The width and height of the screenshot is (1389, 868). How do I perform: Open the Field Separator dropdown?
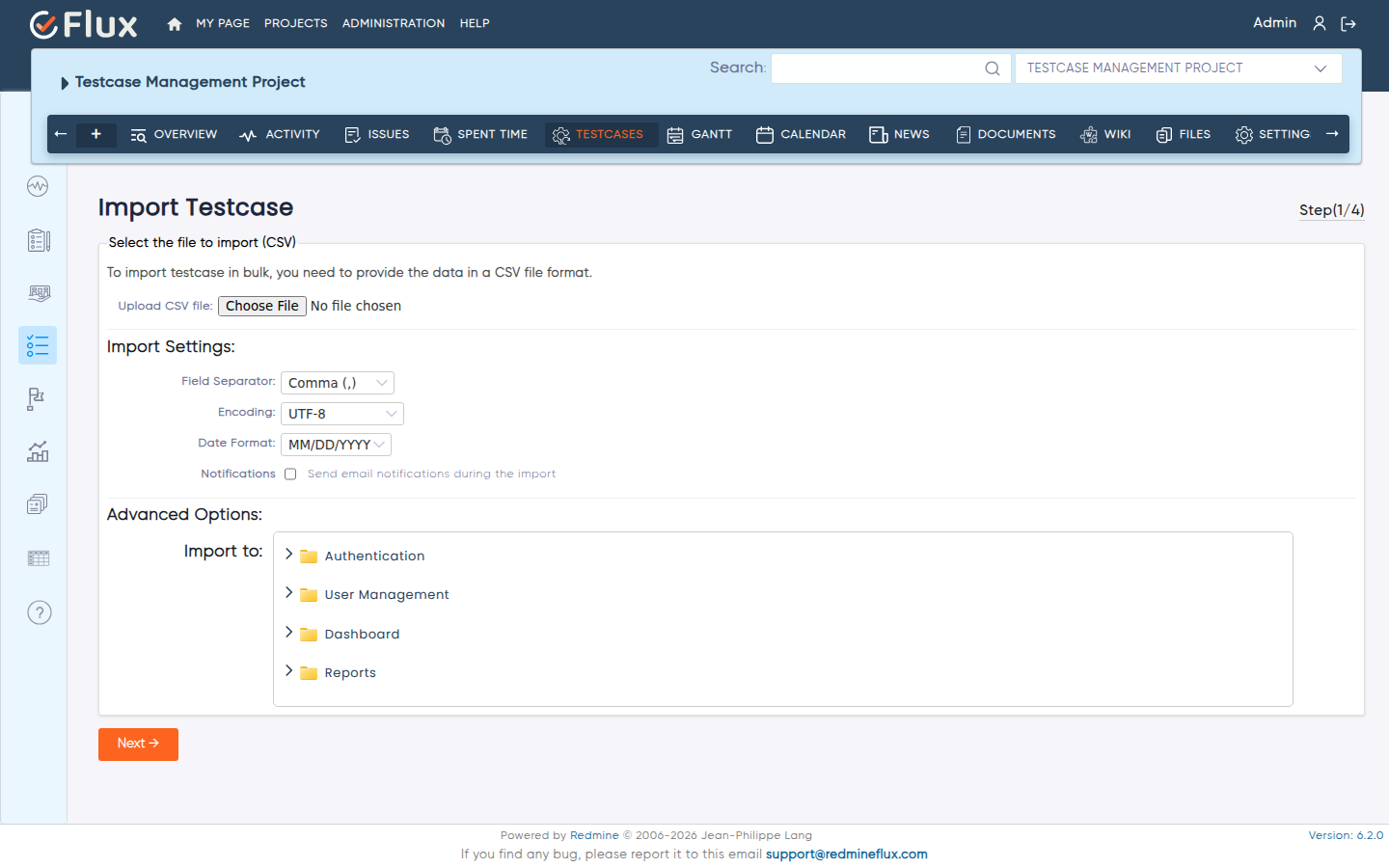point(337,383)
